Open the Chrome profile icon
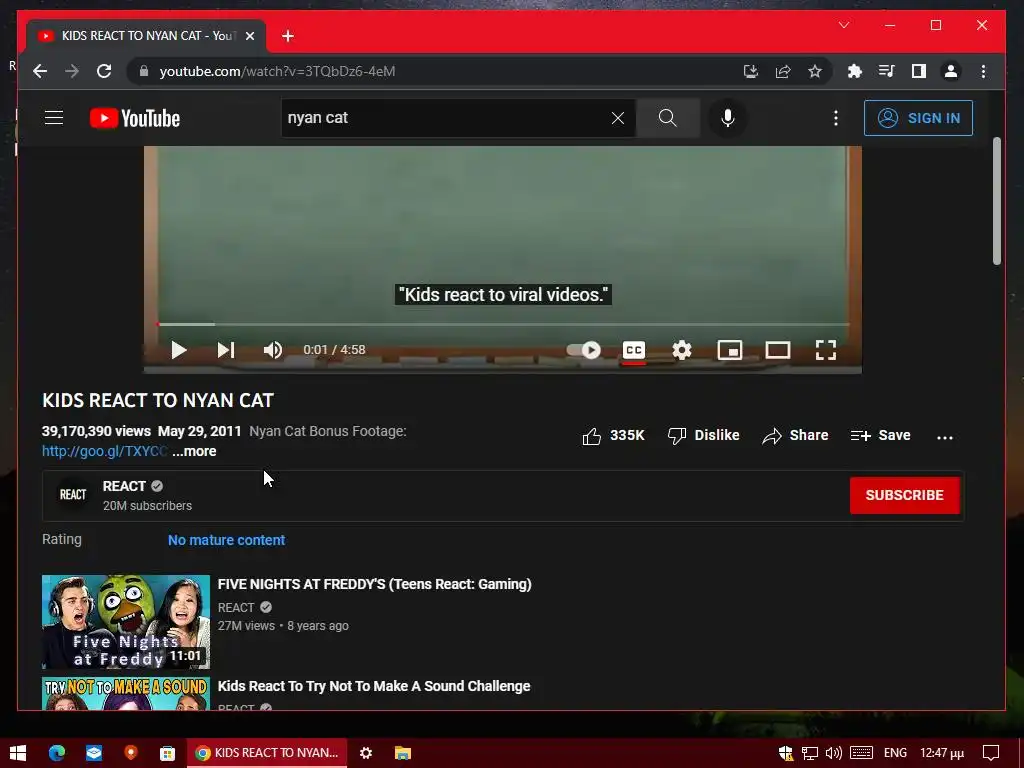This screenshot has width=1024, height=768. 951,71
